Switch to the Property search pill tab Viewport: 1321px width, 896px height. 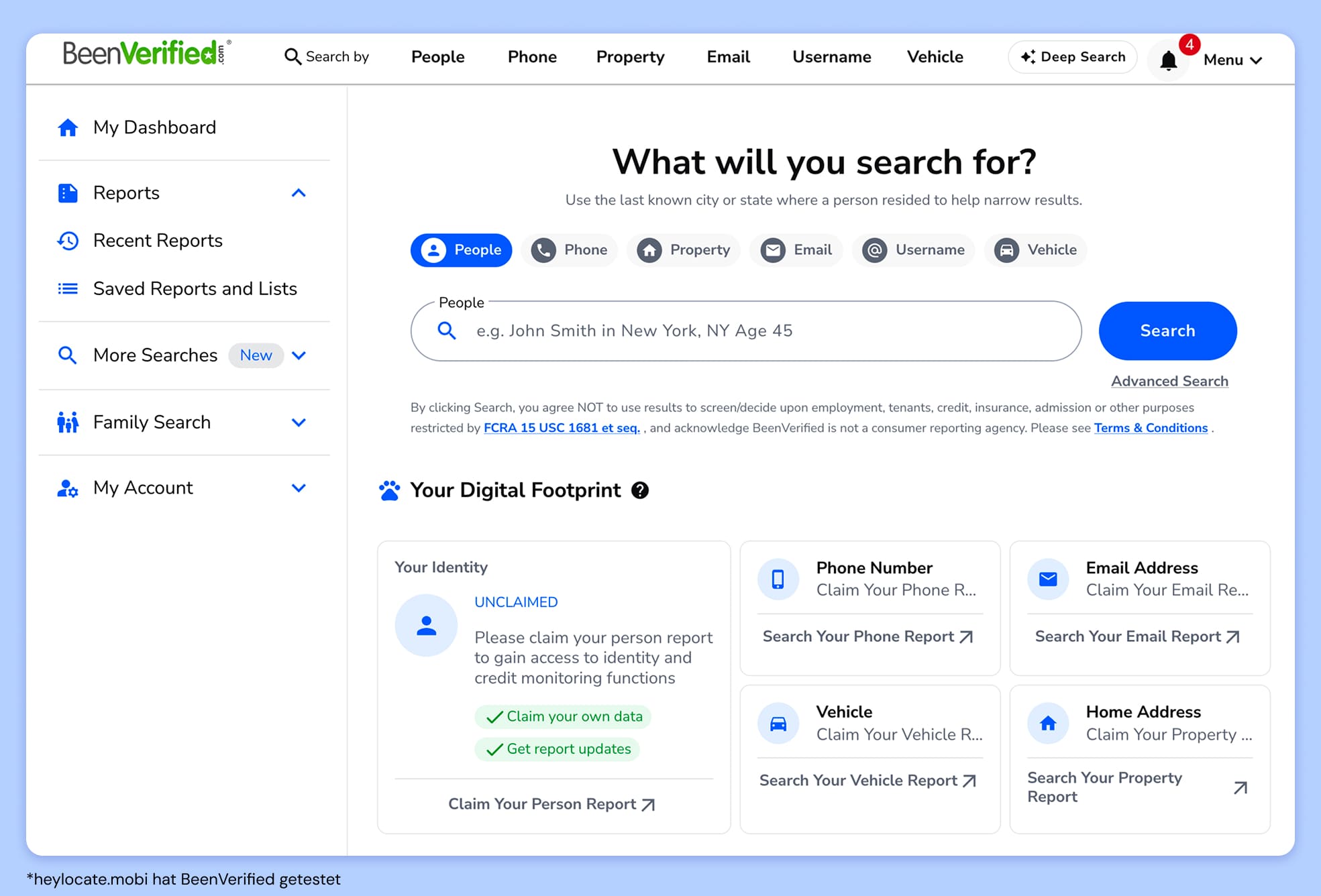pyautogui.click(x=684, y=250)
